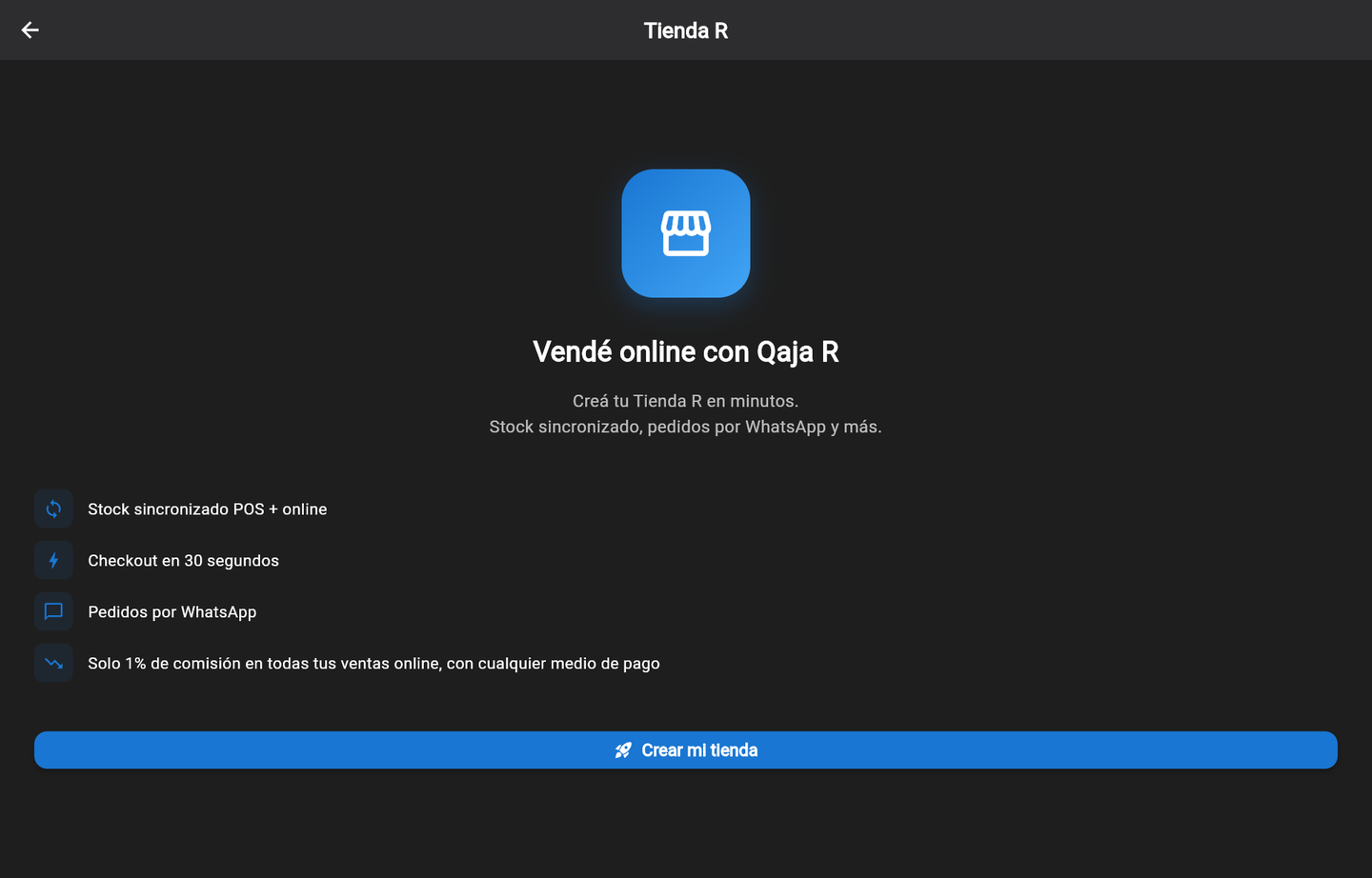Click the chat bubble WhatsApp icon
Screen dimensions: 1372x878
53,611
